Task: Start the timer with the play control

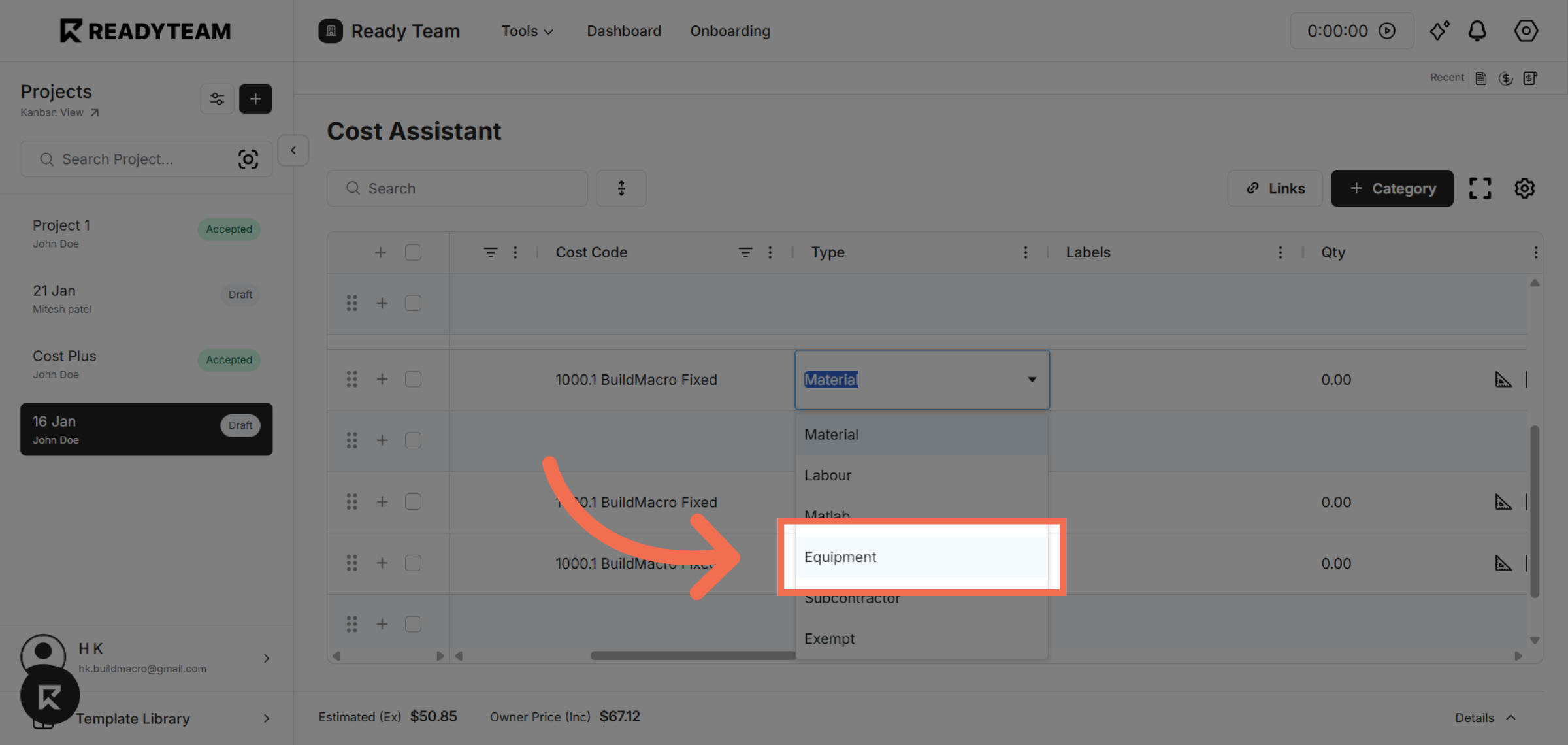Action: 1388,30
